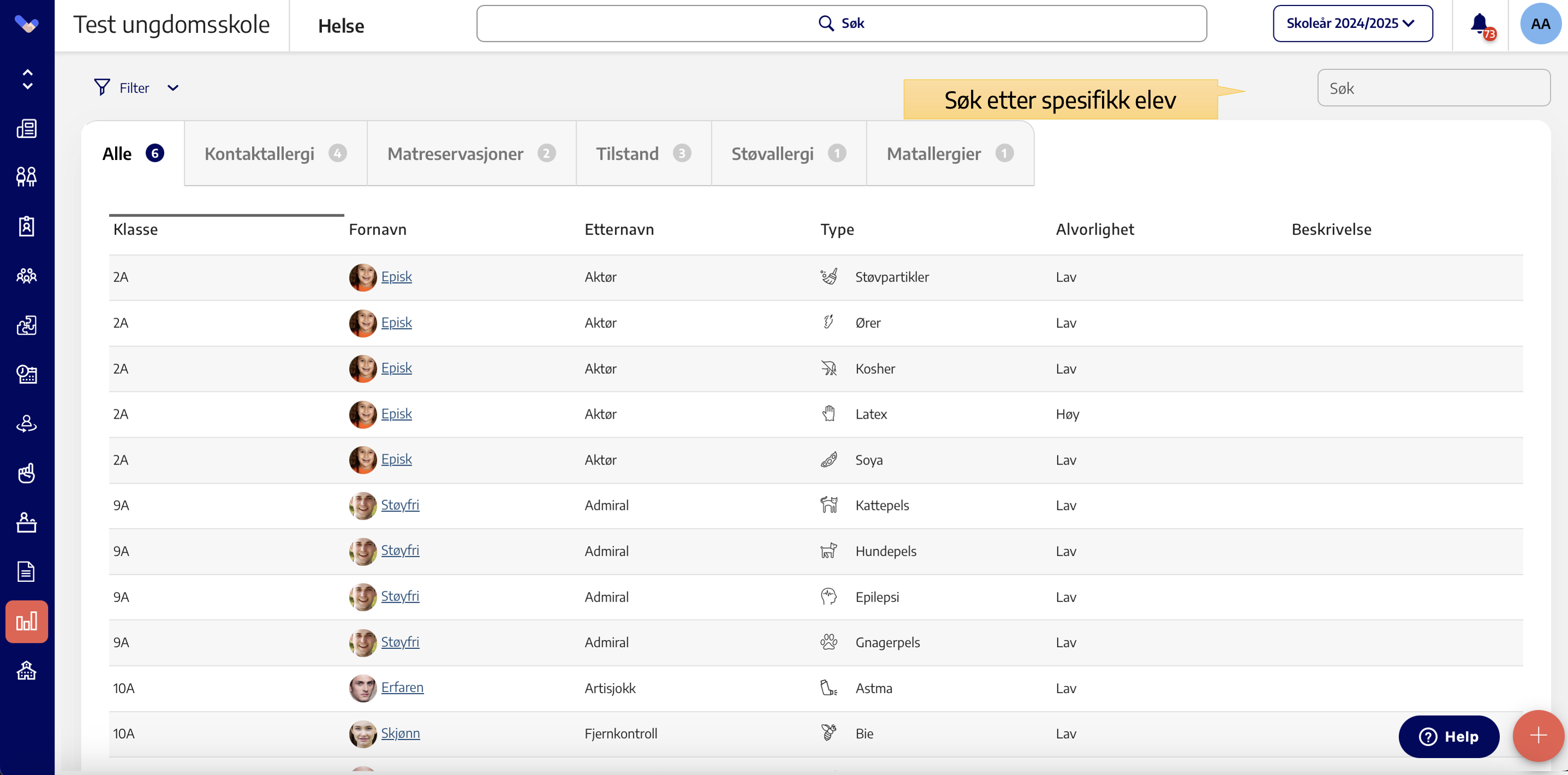Switch to the Støvallergi tab
1568x775 pixels.
pos(788,153)
